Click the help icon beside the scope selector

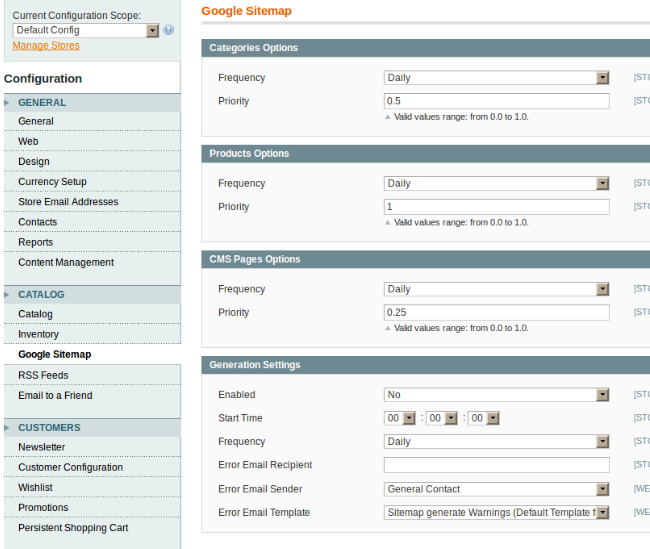pyautogui.click(x=168, y=30)
